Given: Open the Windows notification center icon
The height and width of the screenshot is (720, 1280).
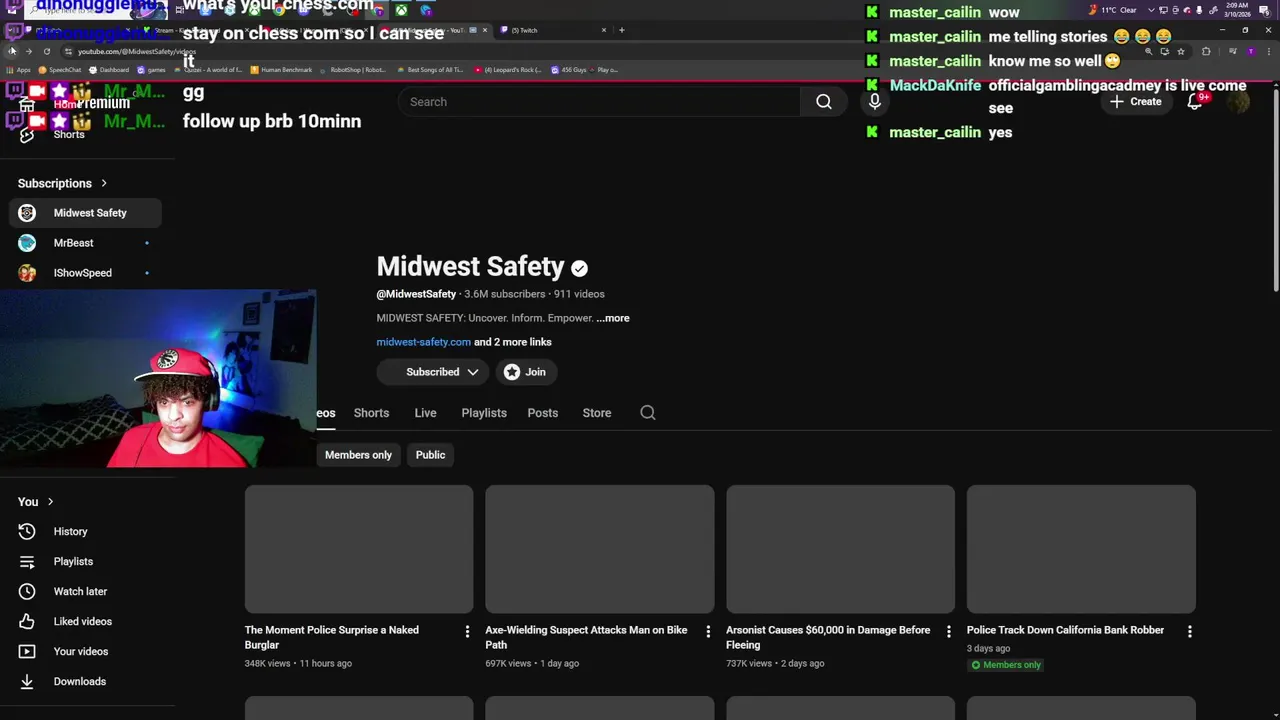Looking at the screenshot, I should pyautogui.click(x=1265, y=10).
